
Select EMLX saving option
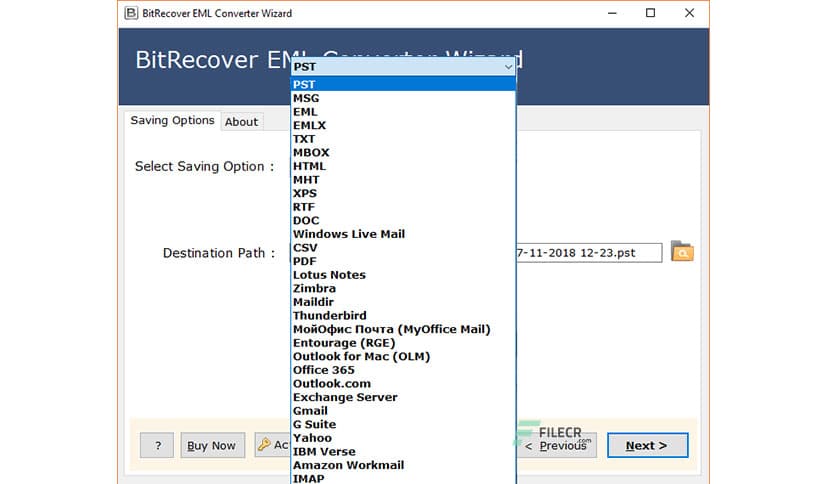(x=404, y=125)
